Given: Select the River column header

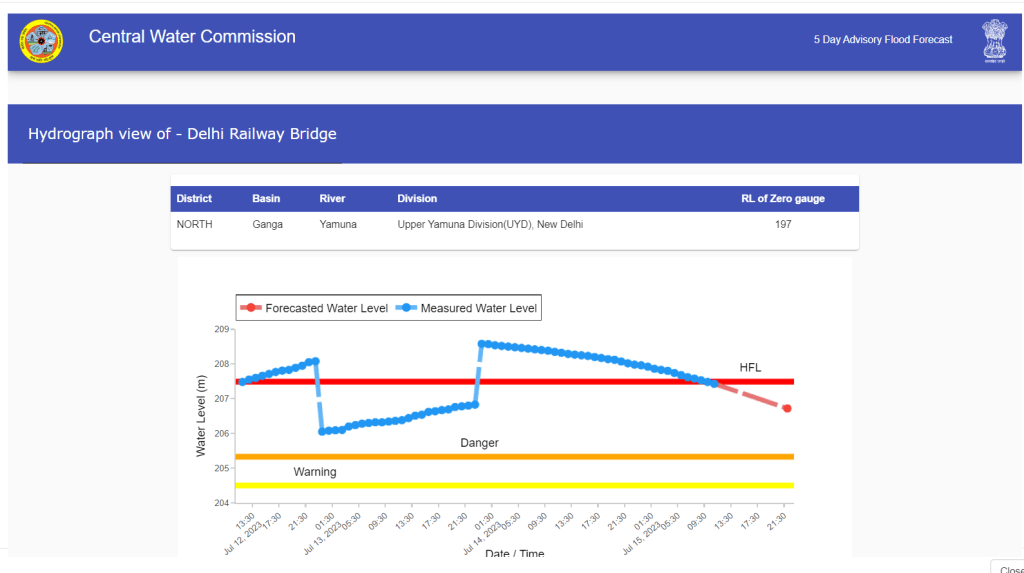Looking at the screenshot, I should (x=332, y=199).
